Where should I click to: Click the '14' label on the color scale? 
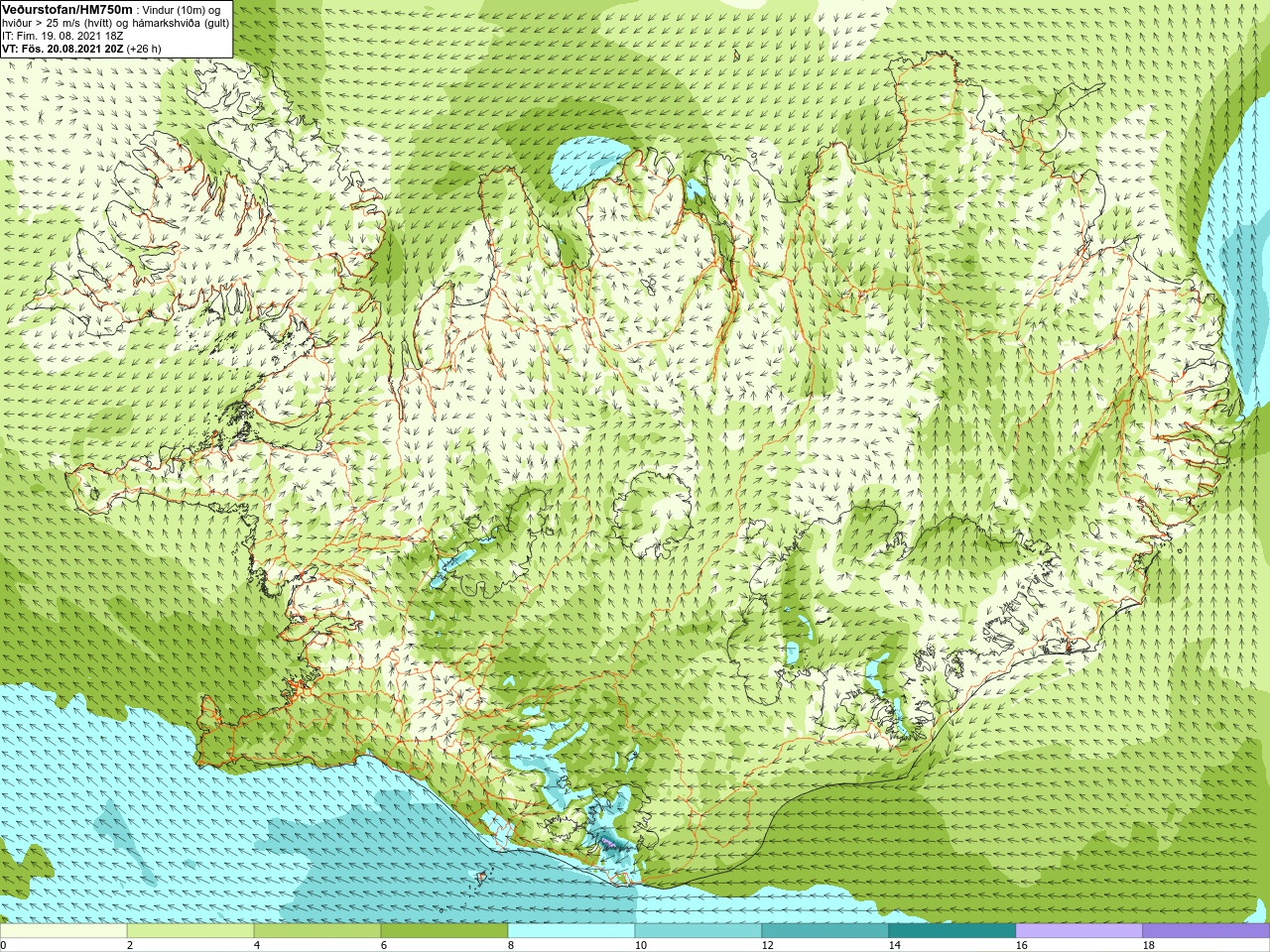[895, 945]
